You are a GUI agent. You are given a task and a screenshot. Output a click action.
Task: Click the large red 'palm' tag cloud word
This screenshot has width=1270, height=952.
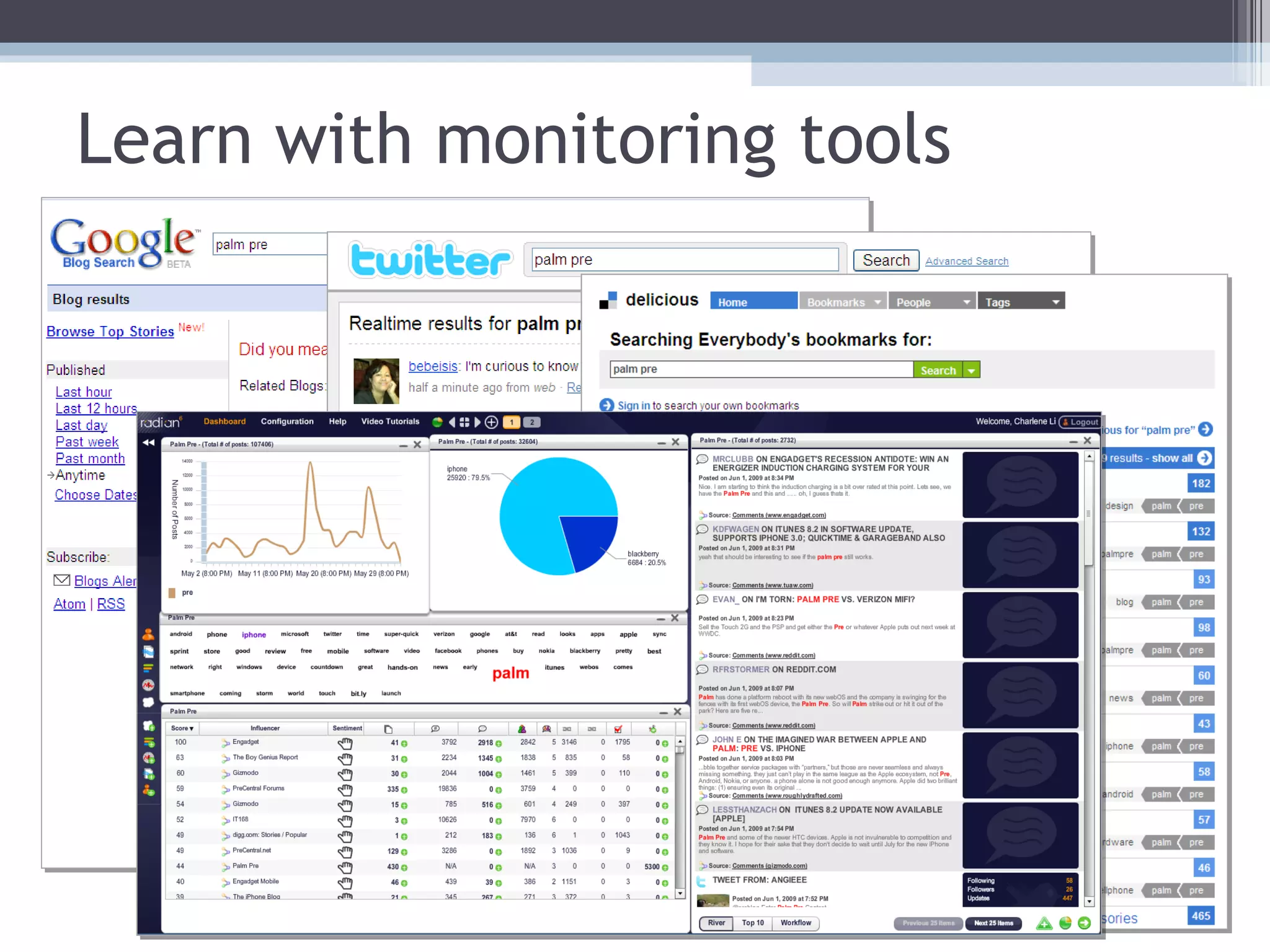(510, 674)
